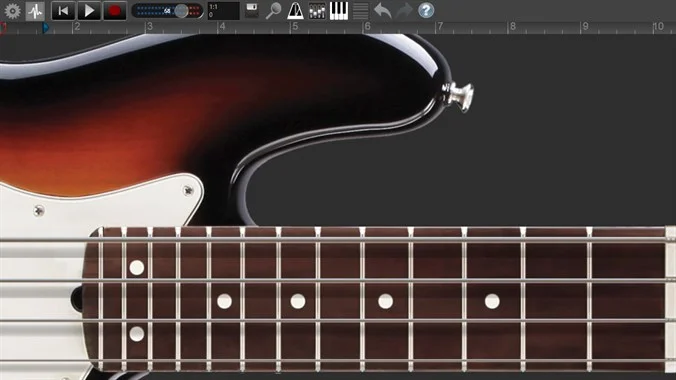The image size is (676, 380).
Task: Click the 1:1 position counter display
Action: pyautogui.click(x=223, y=11)
